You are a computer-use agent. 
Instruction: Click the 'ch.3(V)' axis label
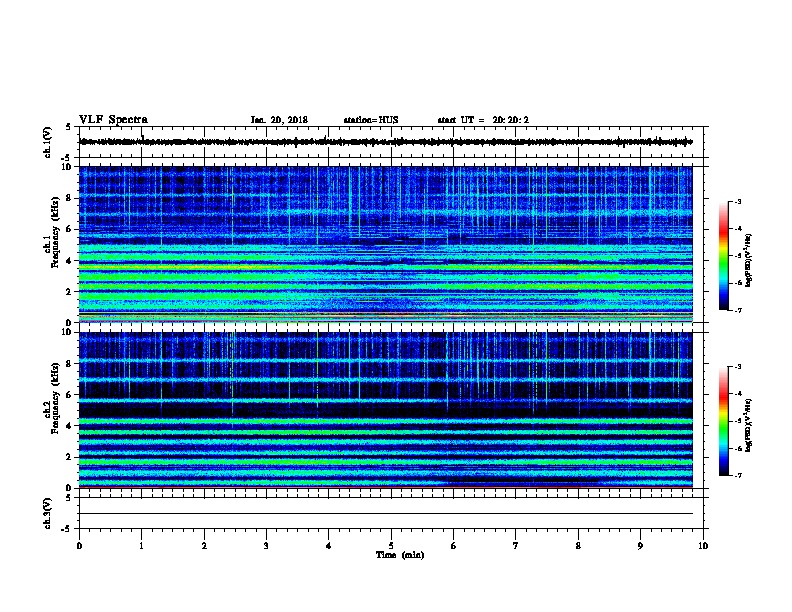click(47, 513)
